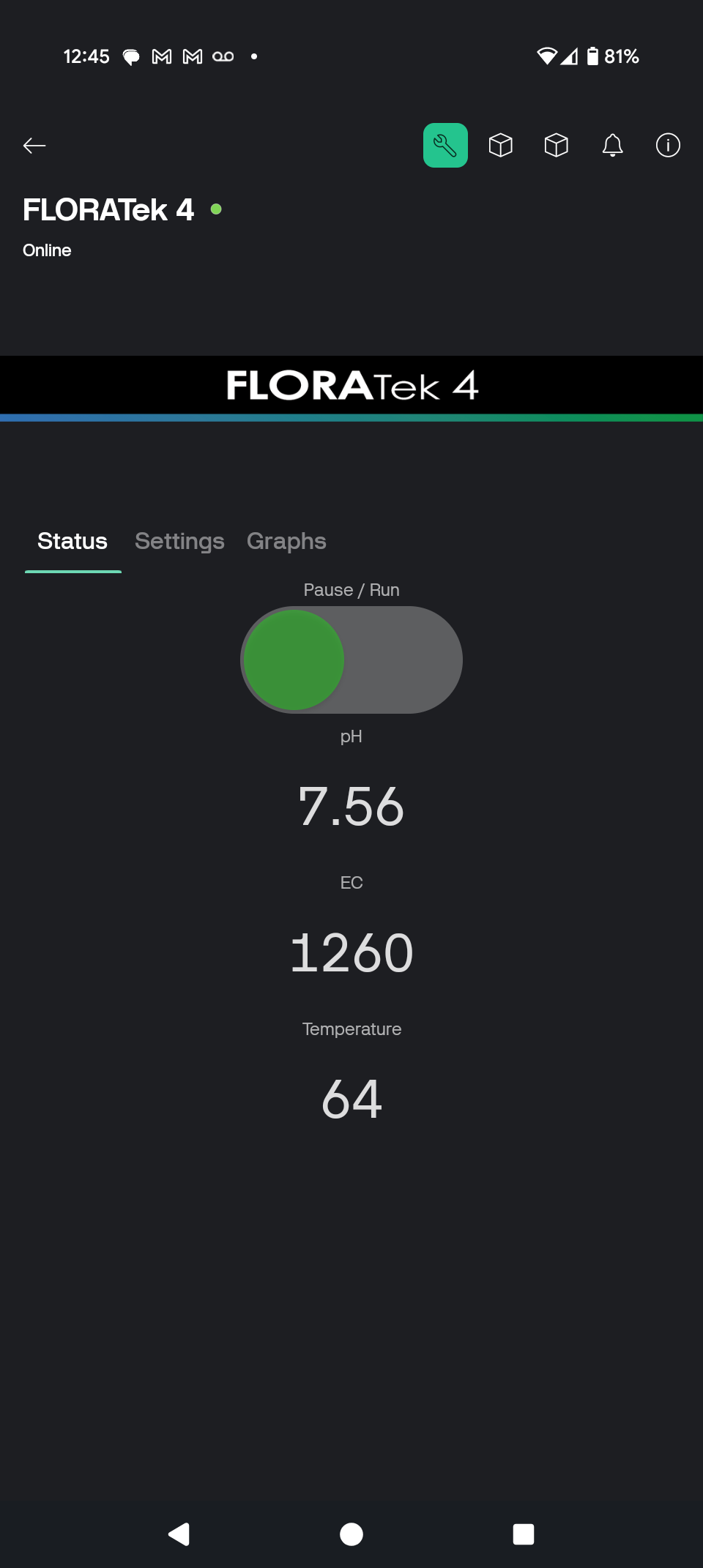
Task: Open the Graphs tab
Action: 286,542
